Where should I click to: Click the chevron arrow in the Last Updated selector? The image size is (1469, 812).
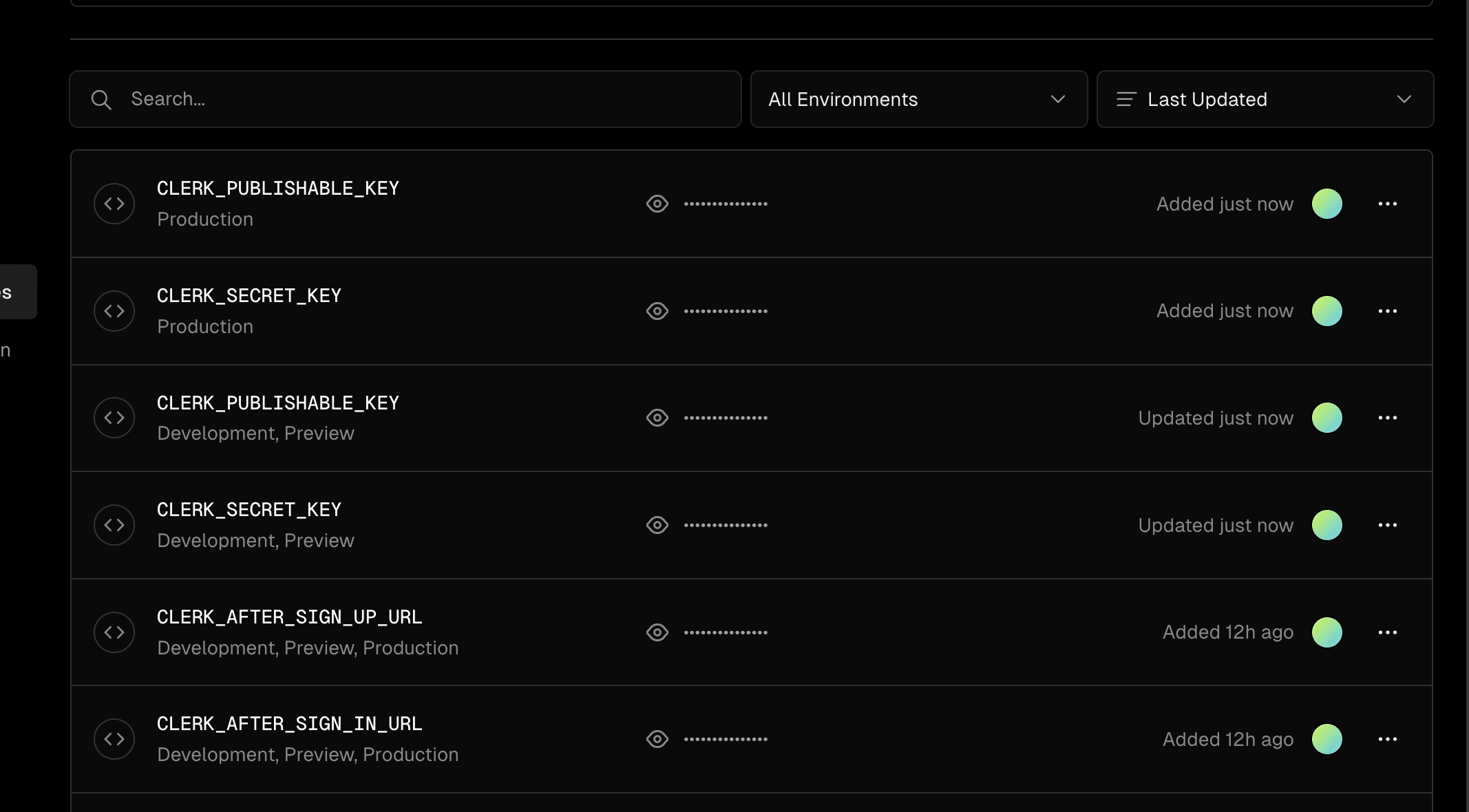point(1404,99)
